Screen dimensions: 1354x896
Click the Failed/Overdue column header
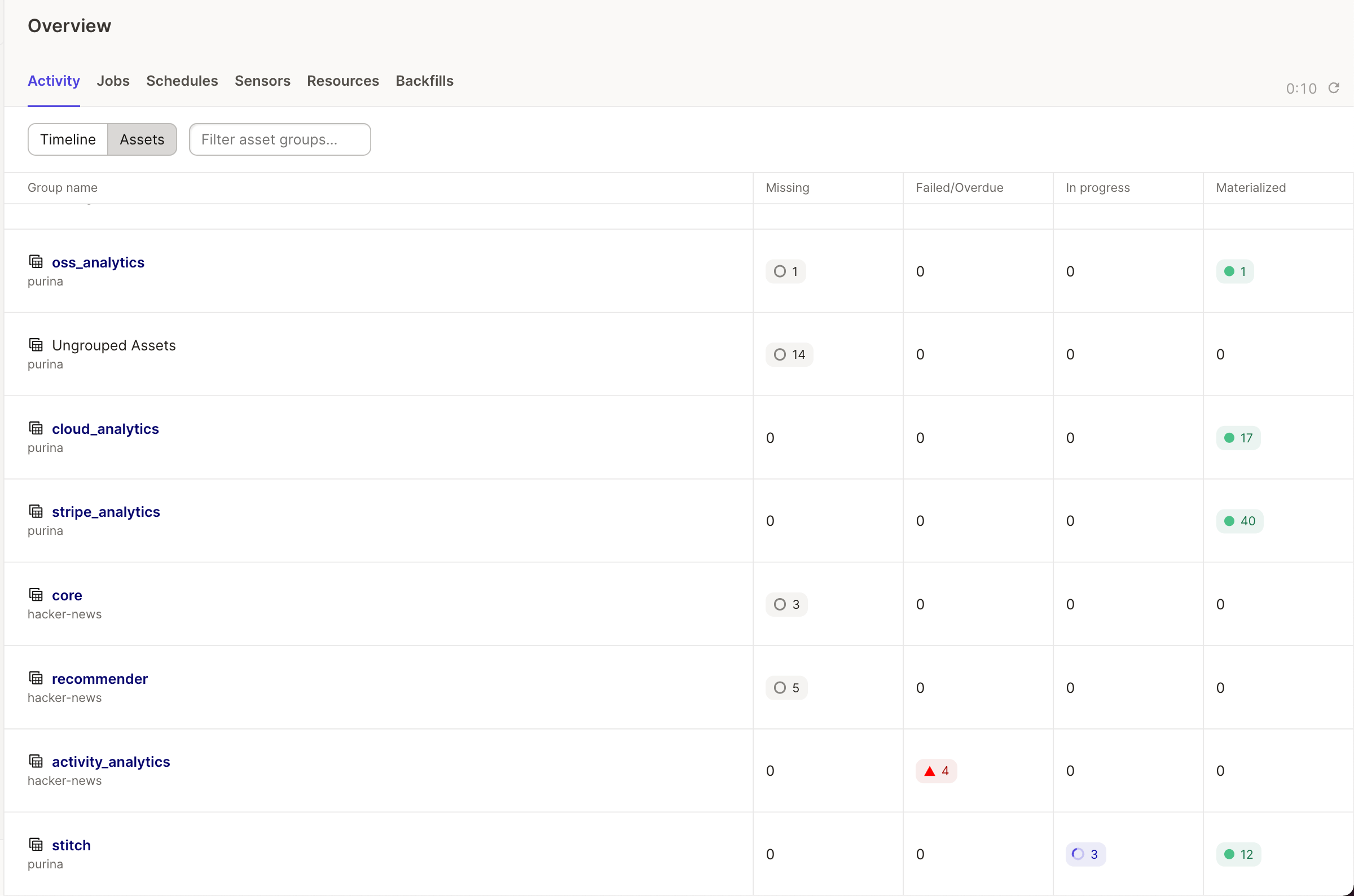click(x=959, y=187)
